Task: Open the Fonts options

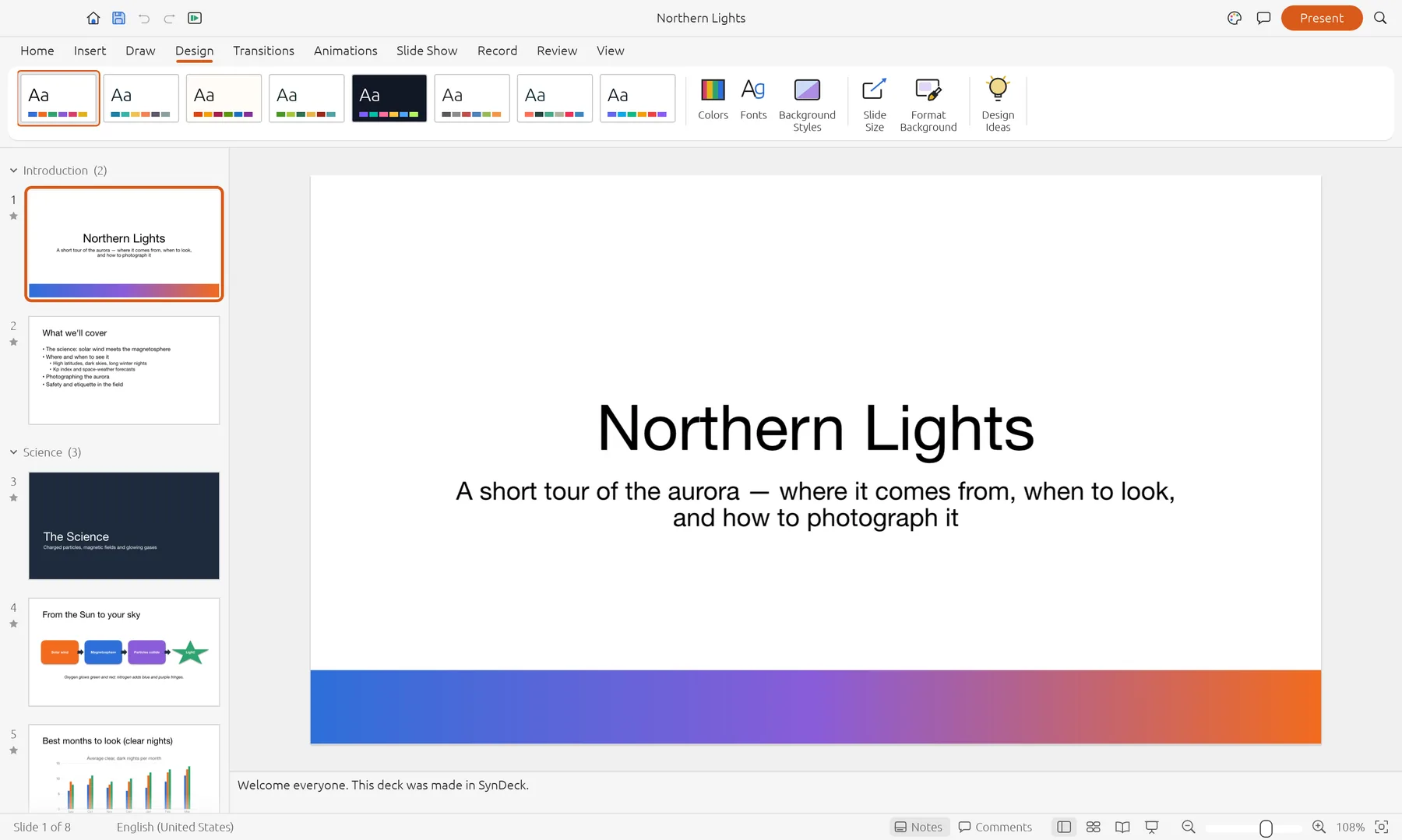Action: point(753,99)
